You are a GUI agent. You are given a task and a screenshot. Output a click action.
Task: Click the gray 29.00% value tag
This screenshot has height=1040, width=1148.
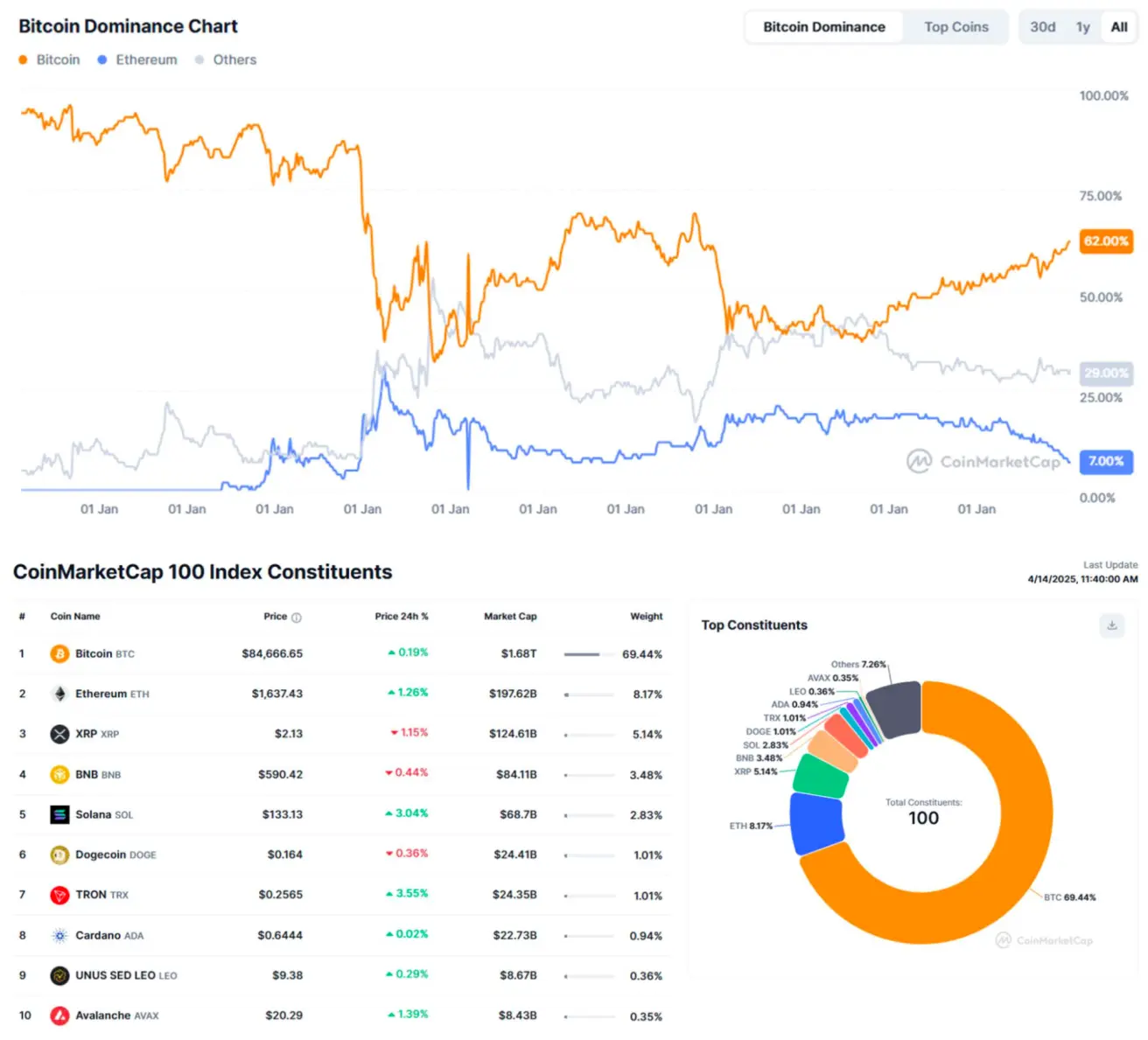[x=1106, y=373]
